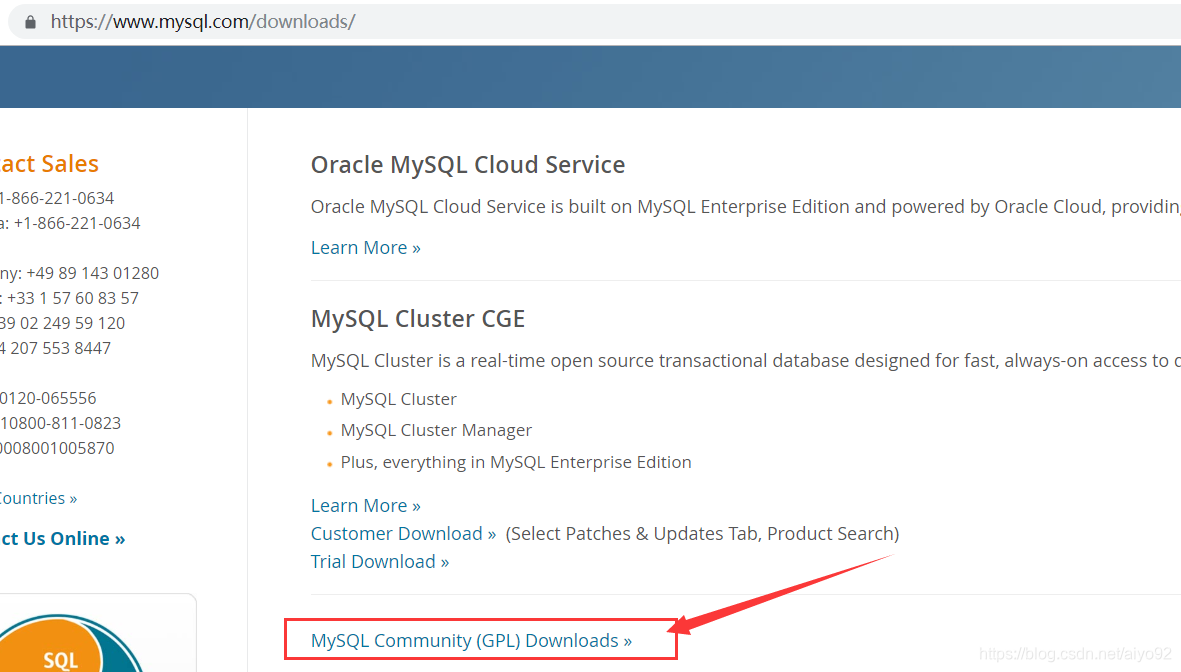Open the Customer Download link
This screenshot has width=1181, height=672.
[x=403, y=533]
